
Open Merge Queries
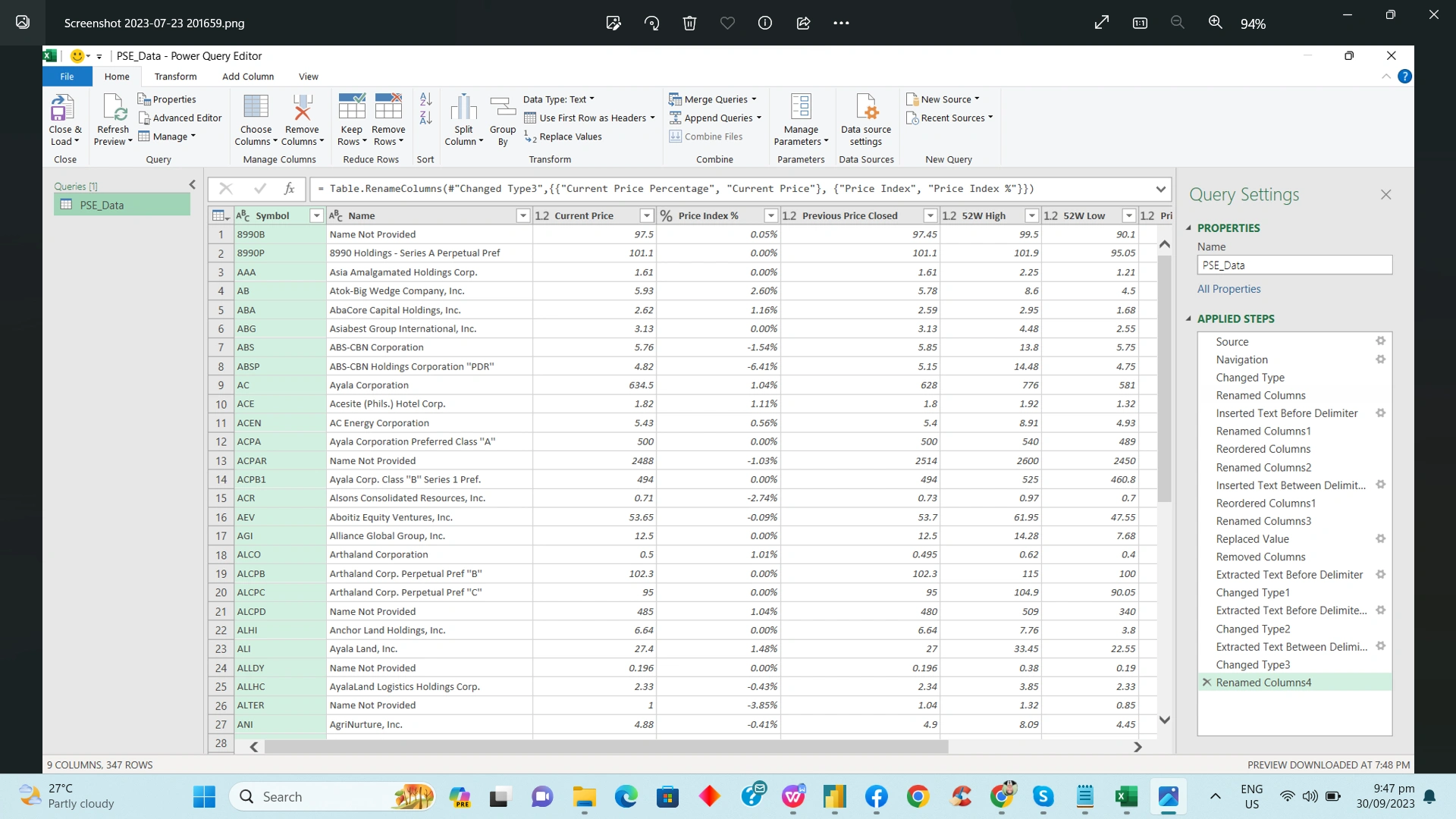(x=713, y=99)
